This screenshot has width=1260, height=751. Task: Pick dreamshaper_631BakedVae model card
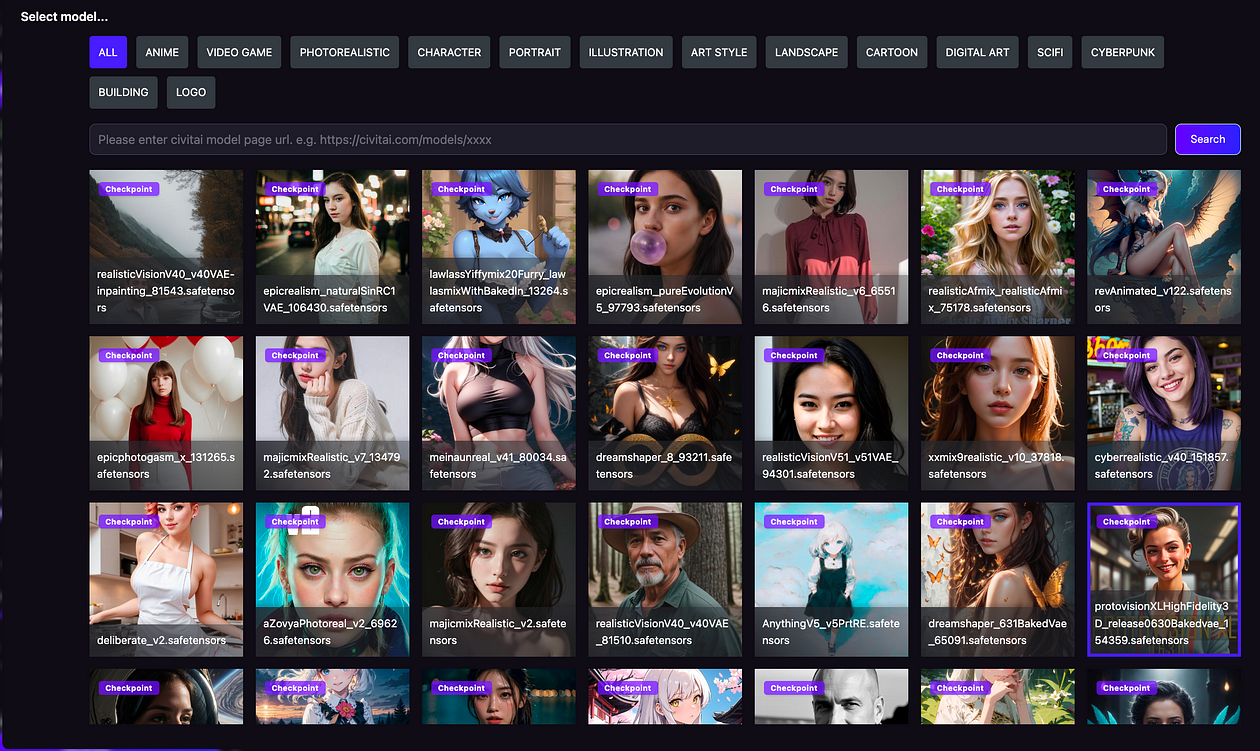(x=998, y=579)
